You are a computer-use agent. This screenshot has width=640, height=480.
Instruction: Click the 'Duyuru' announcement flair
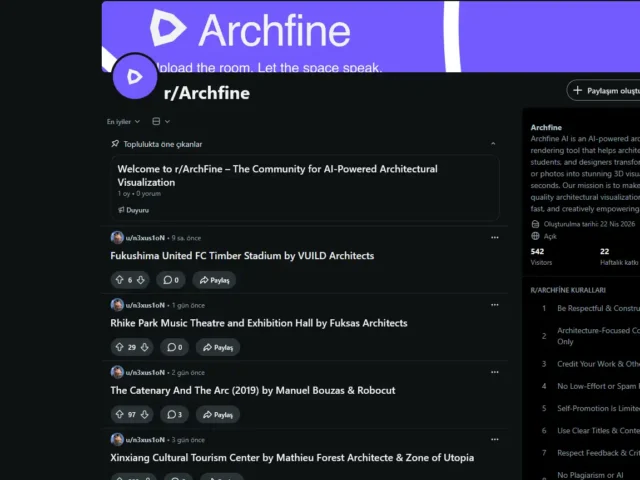point(133,210)
